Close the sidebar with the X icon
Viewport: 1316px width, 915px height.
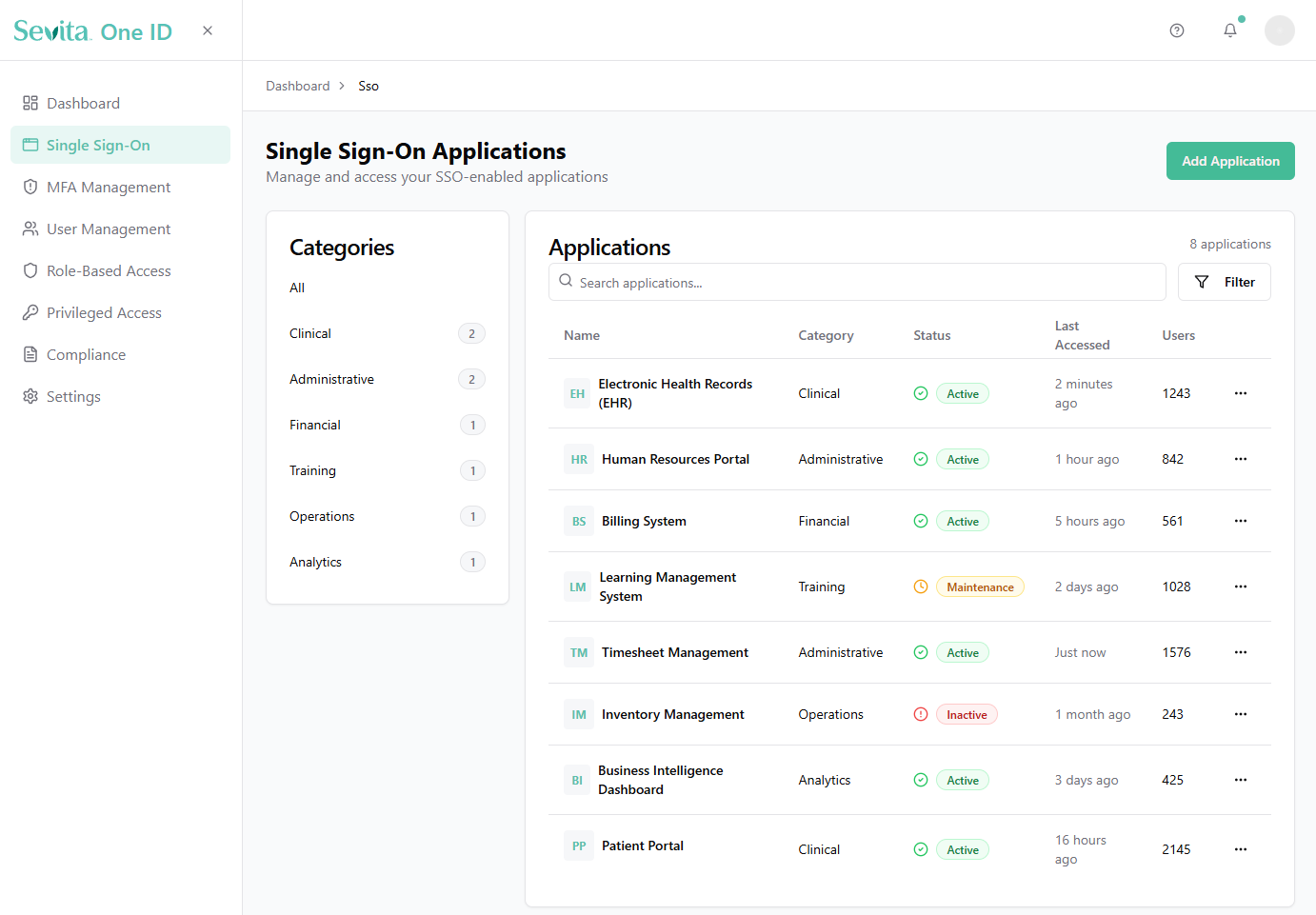click(208, 30)
